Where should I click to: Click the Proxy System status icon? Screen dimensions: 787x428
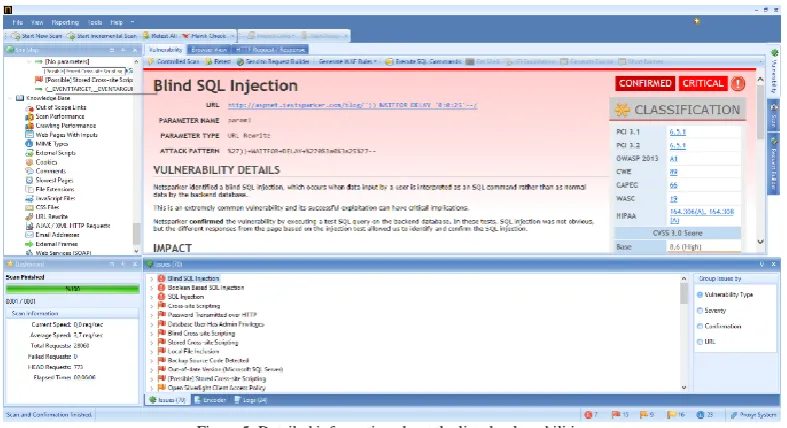click(734, 415)
